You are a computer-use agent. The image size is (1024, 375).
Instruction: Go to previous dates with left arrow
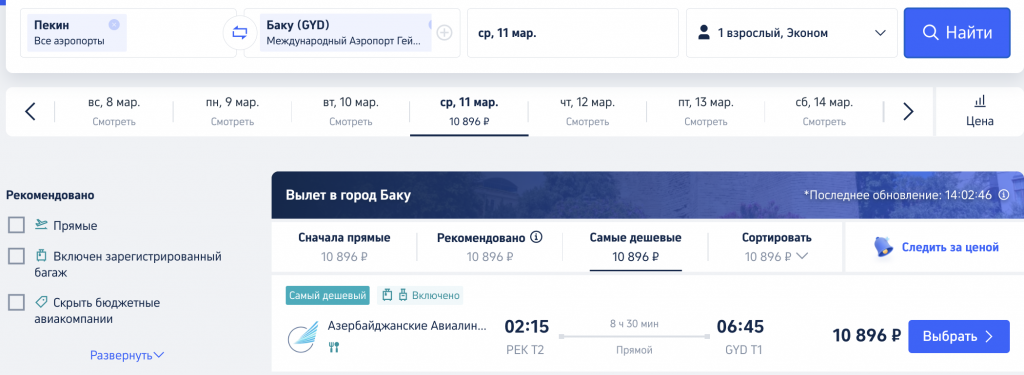[x=30, y=112]
